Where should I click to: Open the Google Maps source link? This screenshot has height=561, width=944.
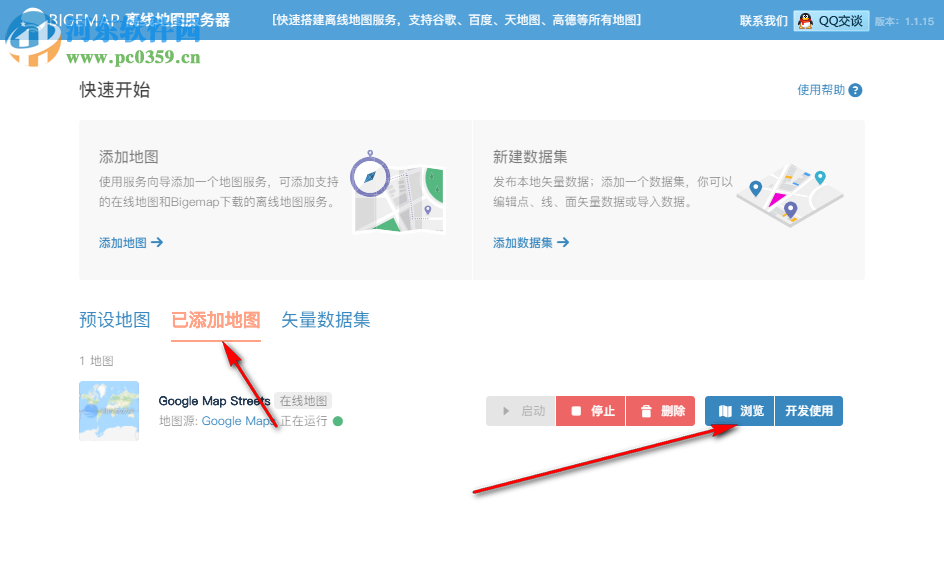tap(238, 421)
